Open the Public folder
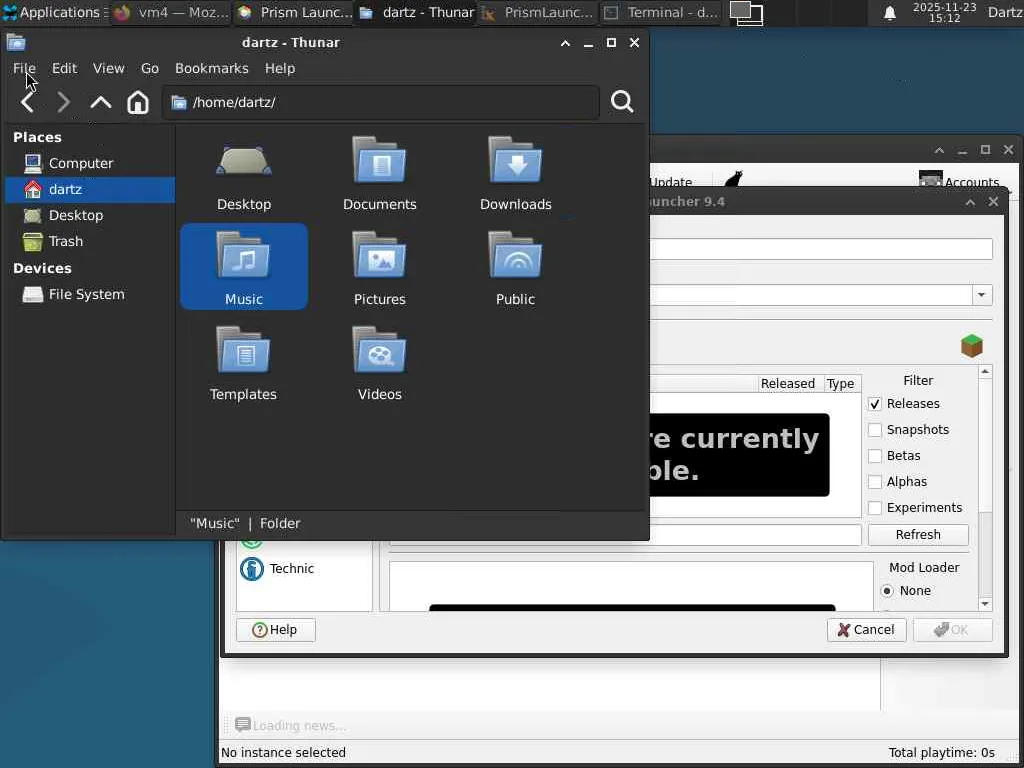1024x768 pixels. [x=515, y=269]
